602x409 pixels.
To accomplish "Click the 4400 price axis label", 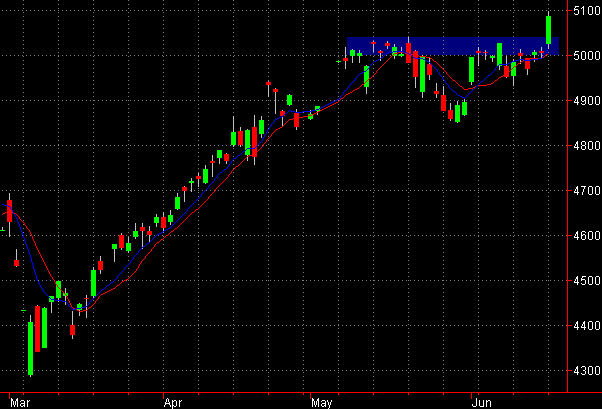I will 587,326.
